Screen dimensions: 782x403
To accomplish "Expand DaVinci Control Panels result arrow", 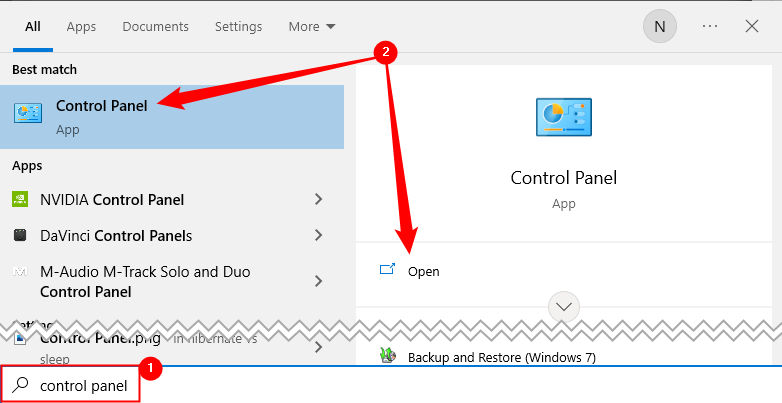I will point(319,236).
